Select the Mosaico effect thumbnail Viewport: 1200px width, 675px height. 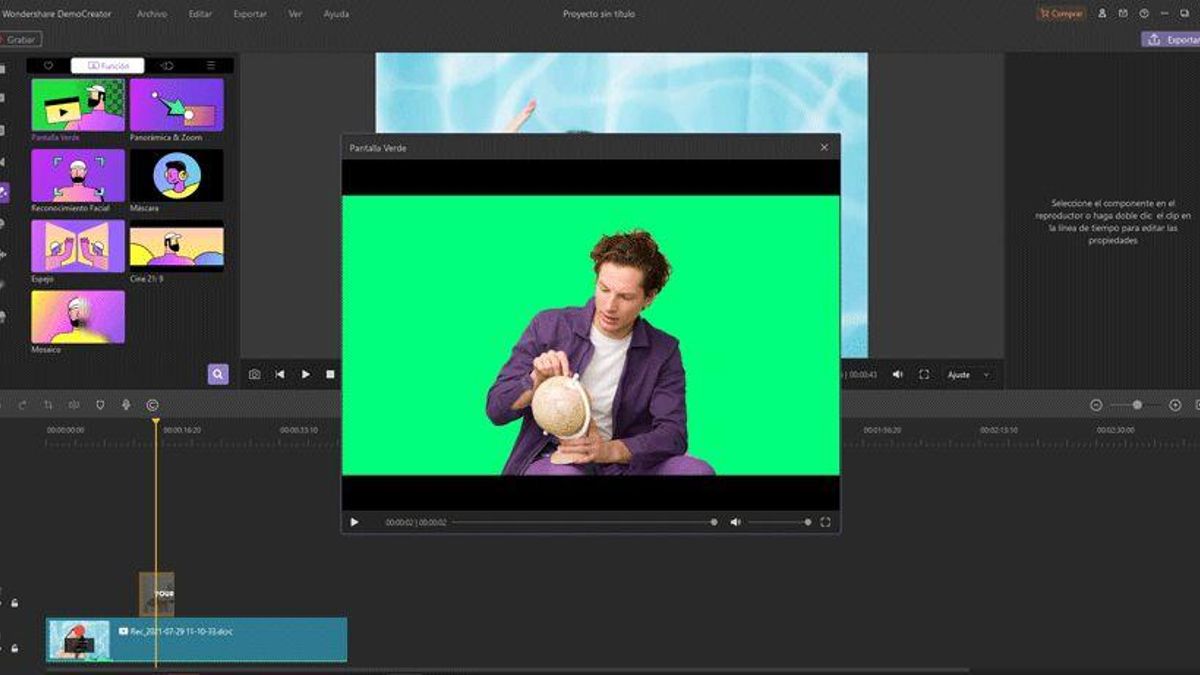tap(78, 317)
